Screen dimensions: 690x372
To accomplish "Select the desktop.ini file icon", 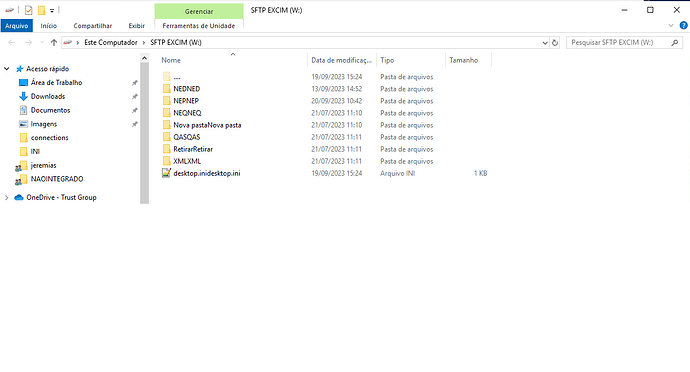I will (166, 173).
